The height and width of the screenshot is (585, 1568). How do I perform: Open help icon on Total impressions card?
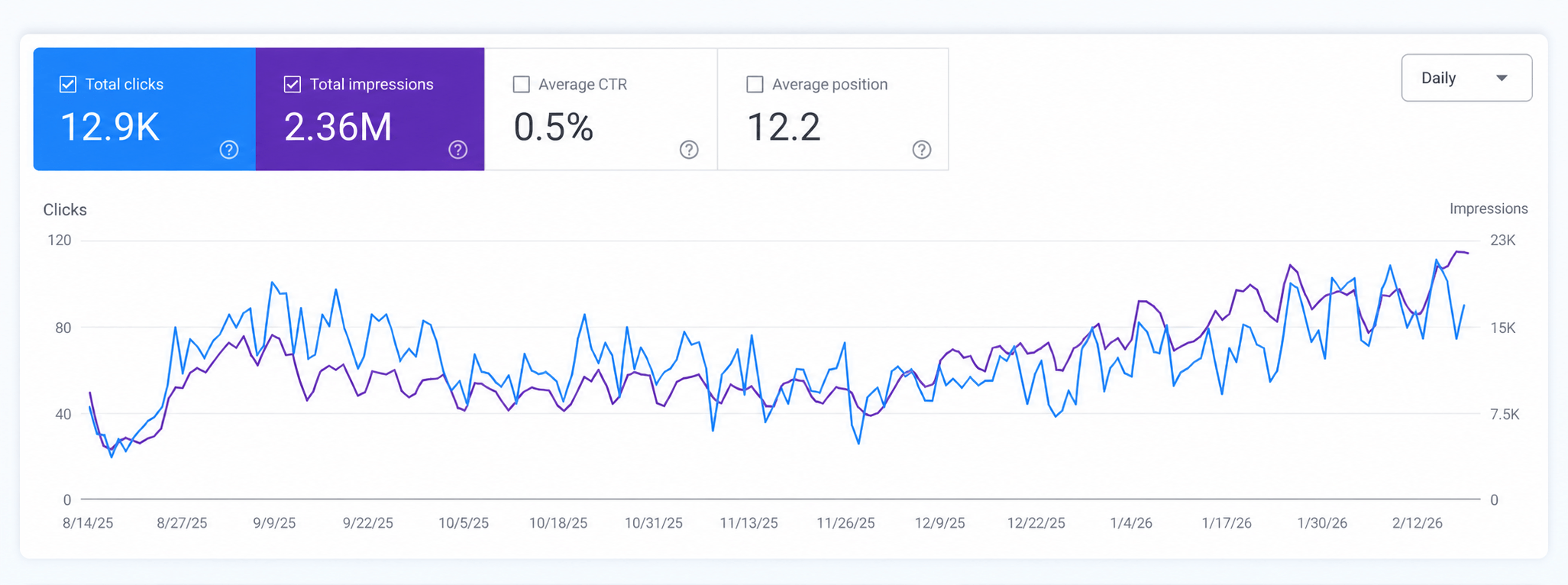(x=457, y=150)
